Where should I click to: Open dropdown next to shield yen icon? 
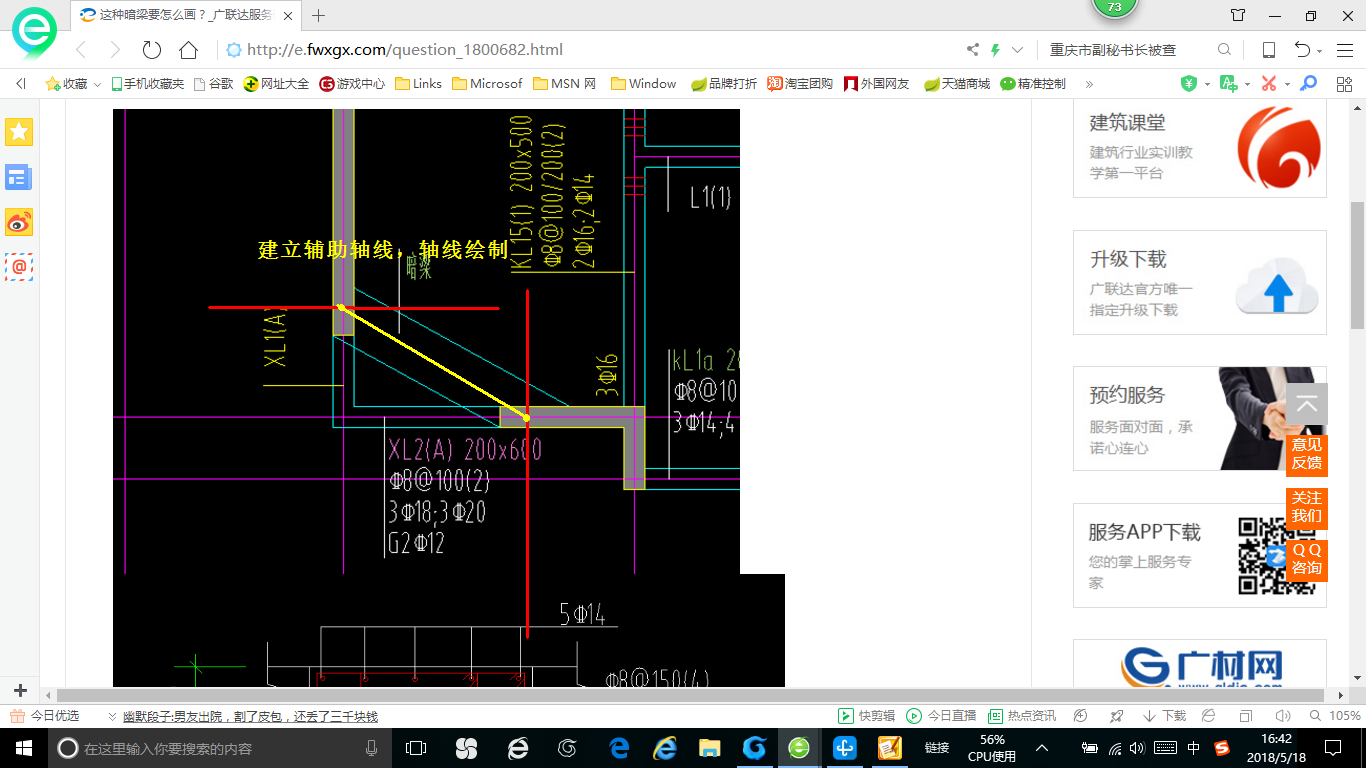(x=1207, y=85)
